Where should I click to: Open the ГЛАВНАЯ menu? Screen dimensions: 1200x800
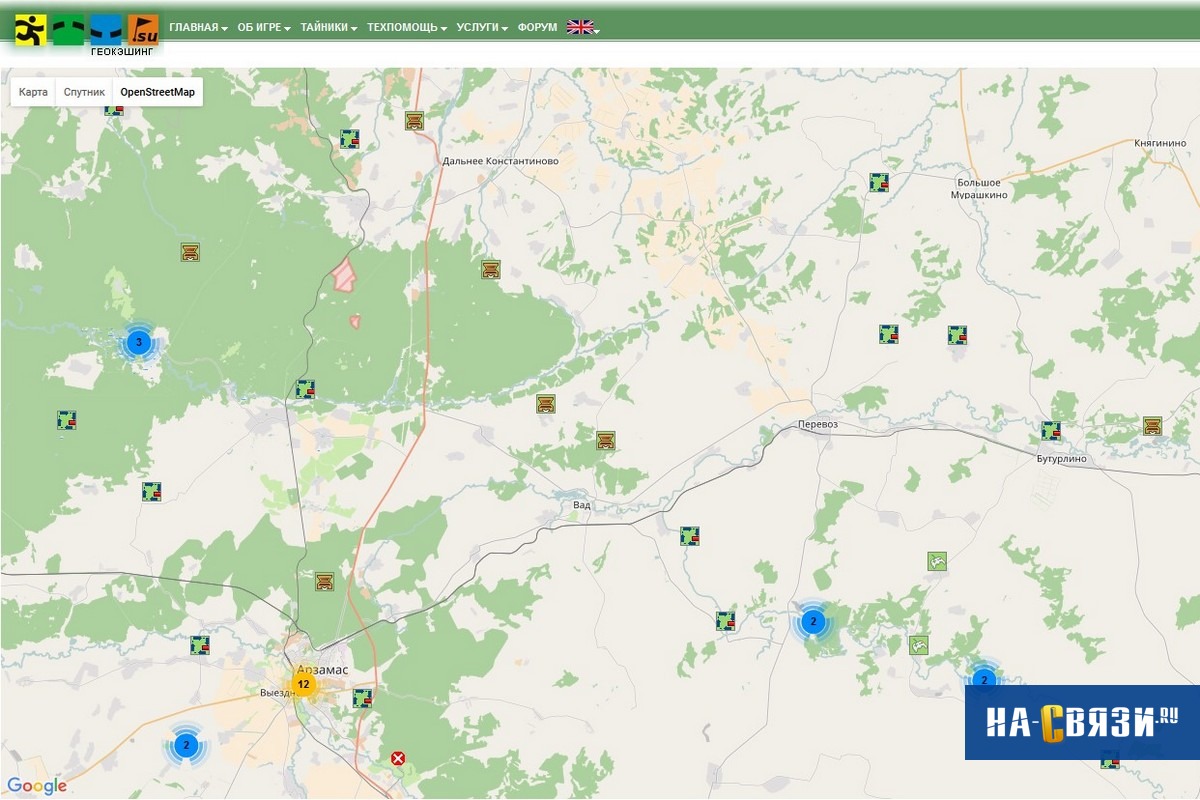[x=197, y=28]
